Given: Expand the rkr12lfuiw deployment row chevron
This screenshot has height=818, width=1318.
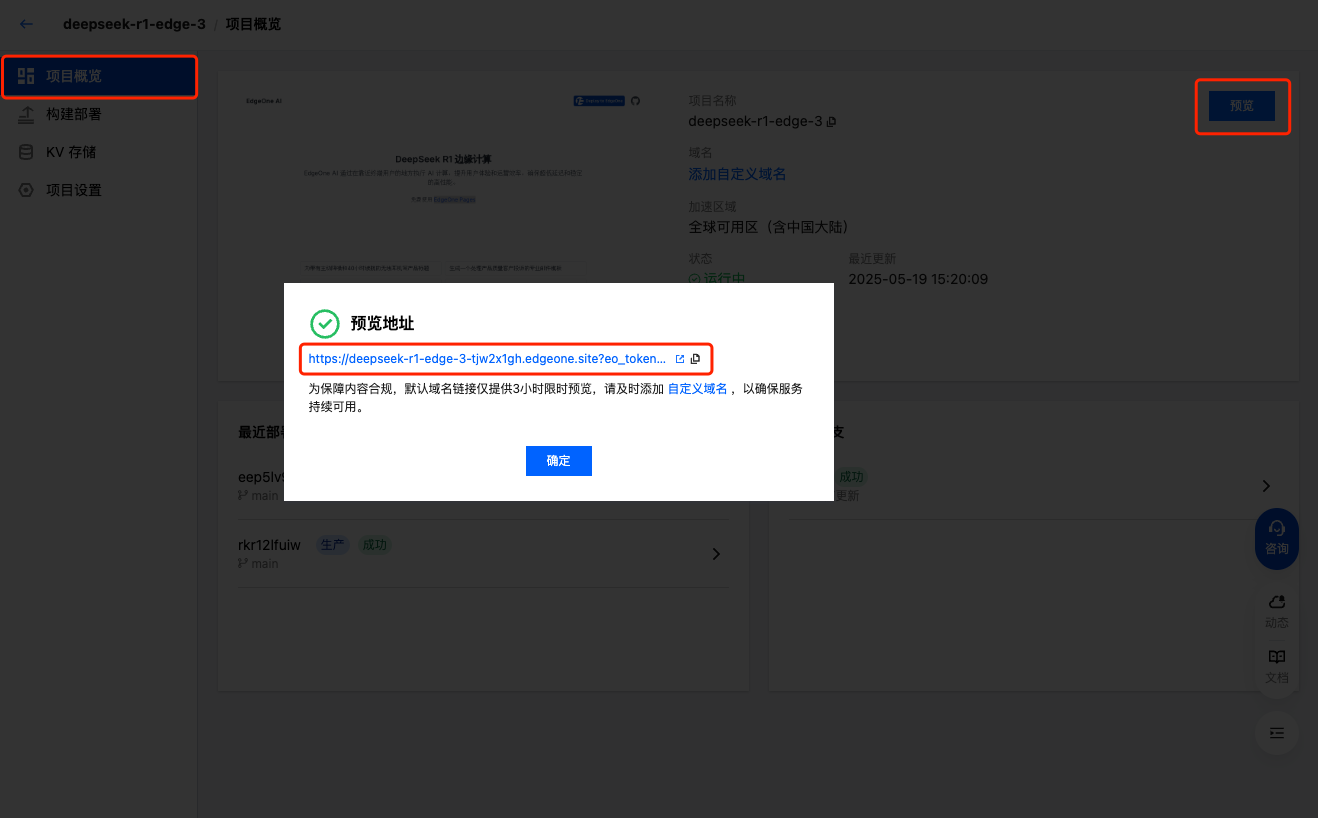Looking at the screenshot, I should (x=716, y=554).
